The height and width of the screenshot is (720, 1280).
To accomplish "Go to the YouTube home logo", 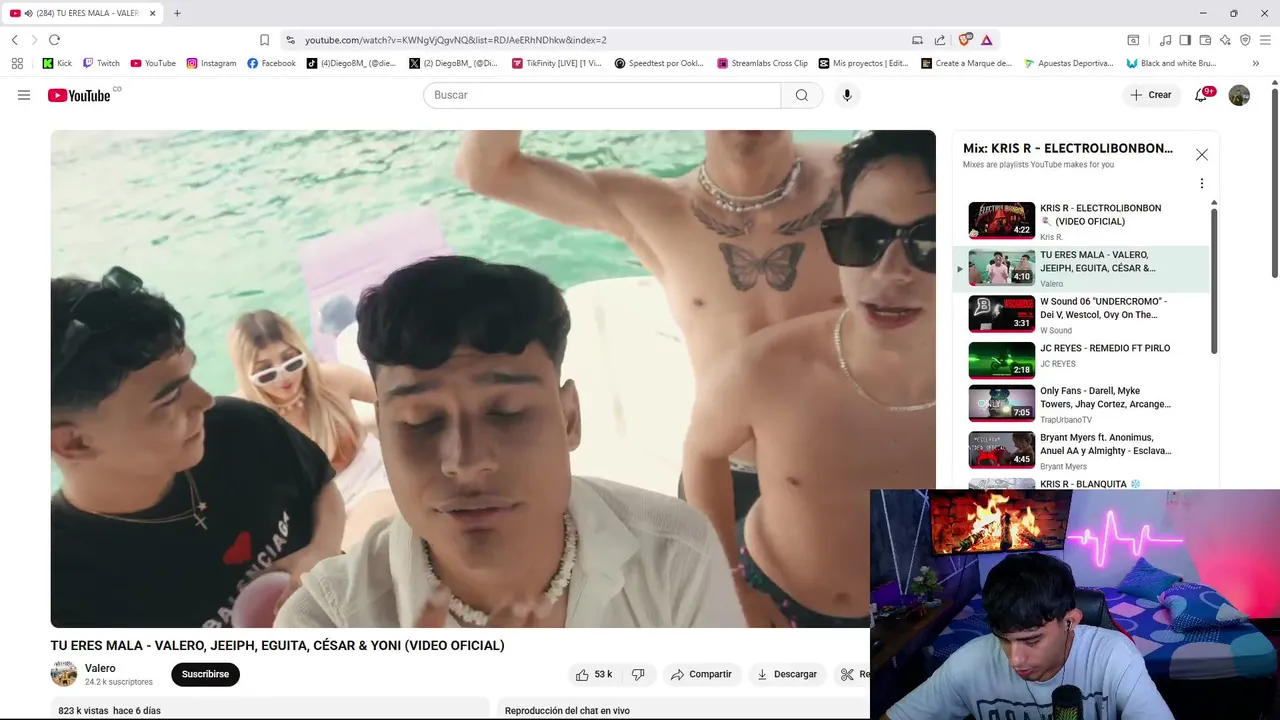I will [78, 95].
